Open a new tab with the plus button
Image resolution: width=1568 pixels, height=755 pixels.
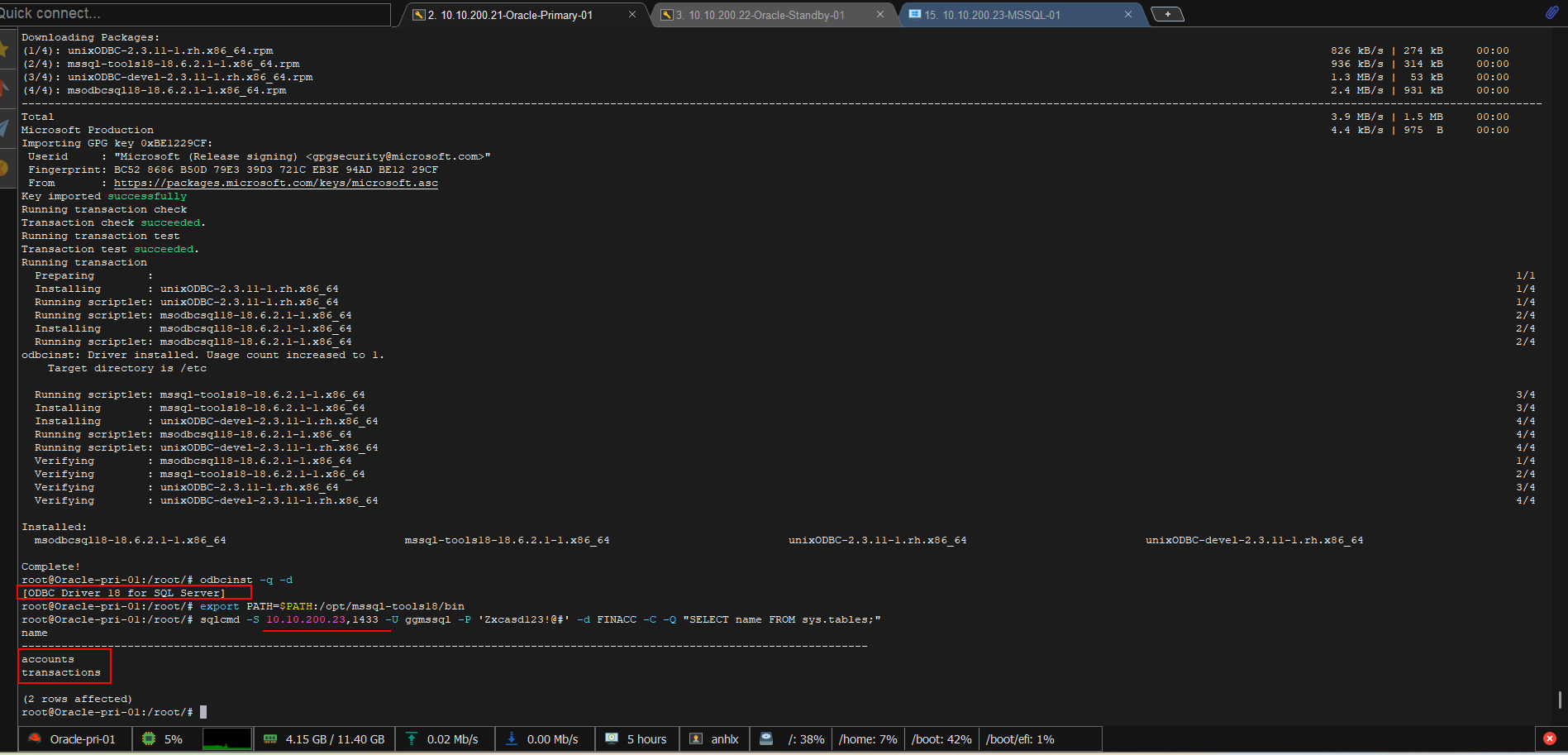(x=1167, y=14)
